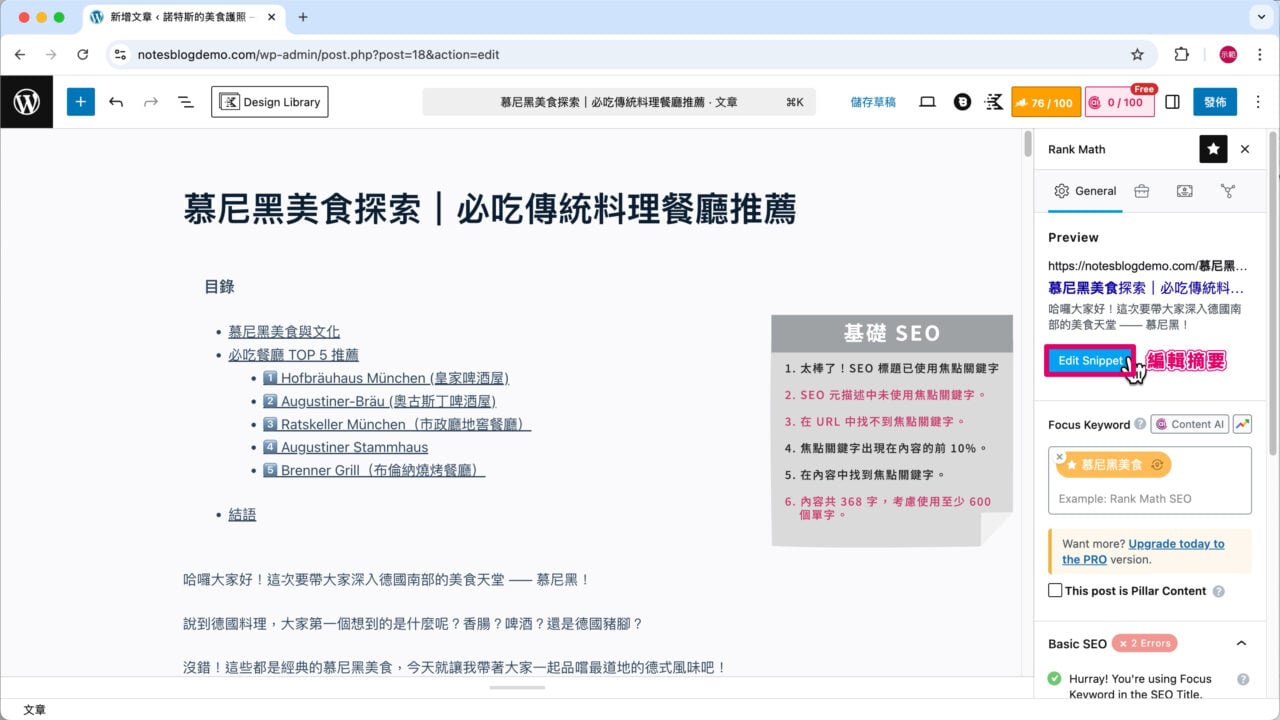Image resolution: width=1280 pixels, height=720 pixels.
Task: Unpin Rank Math with the star button
Action: pyautogui.click(x=1213, y=149)
